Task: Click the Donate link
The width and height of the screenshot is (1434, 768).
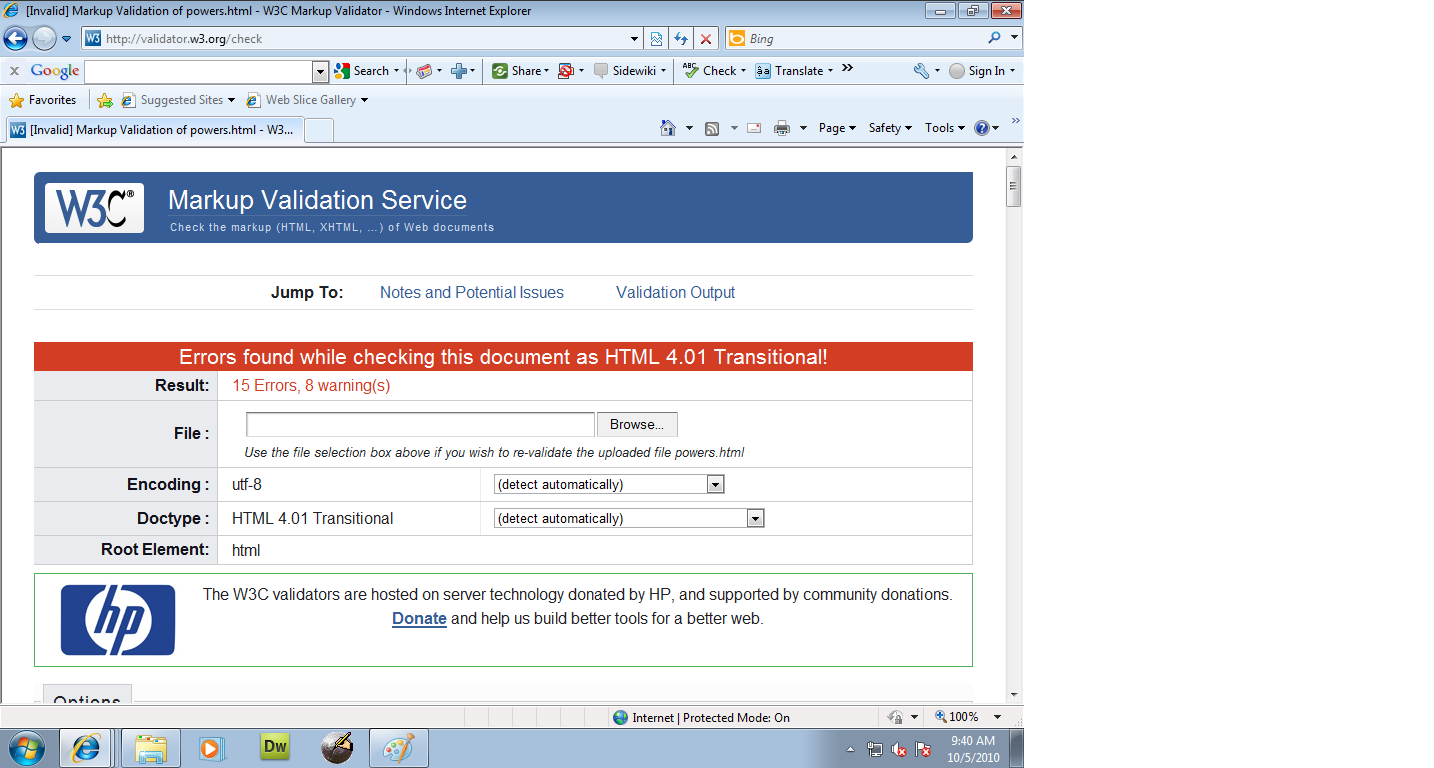Action: tap(419, 619)
